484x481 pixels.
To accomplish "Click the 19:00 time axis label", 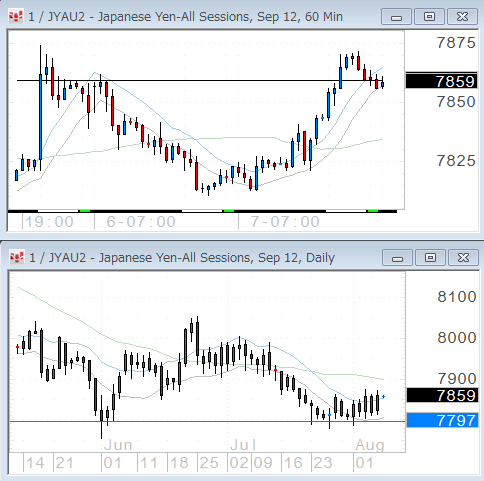I will point(49,222).
